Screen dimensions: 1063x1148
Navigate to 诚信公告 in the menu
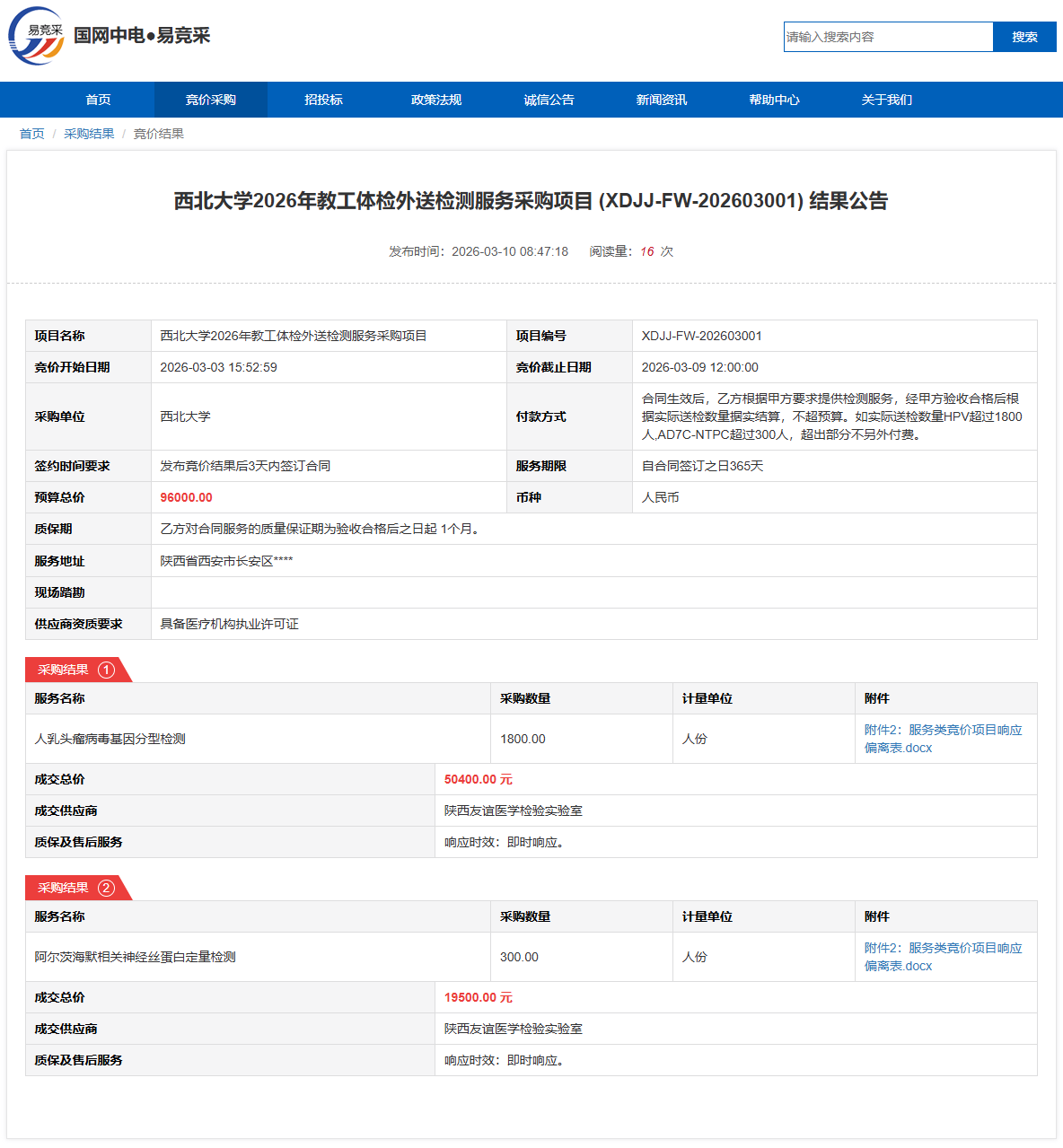pos(549,100)
